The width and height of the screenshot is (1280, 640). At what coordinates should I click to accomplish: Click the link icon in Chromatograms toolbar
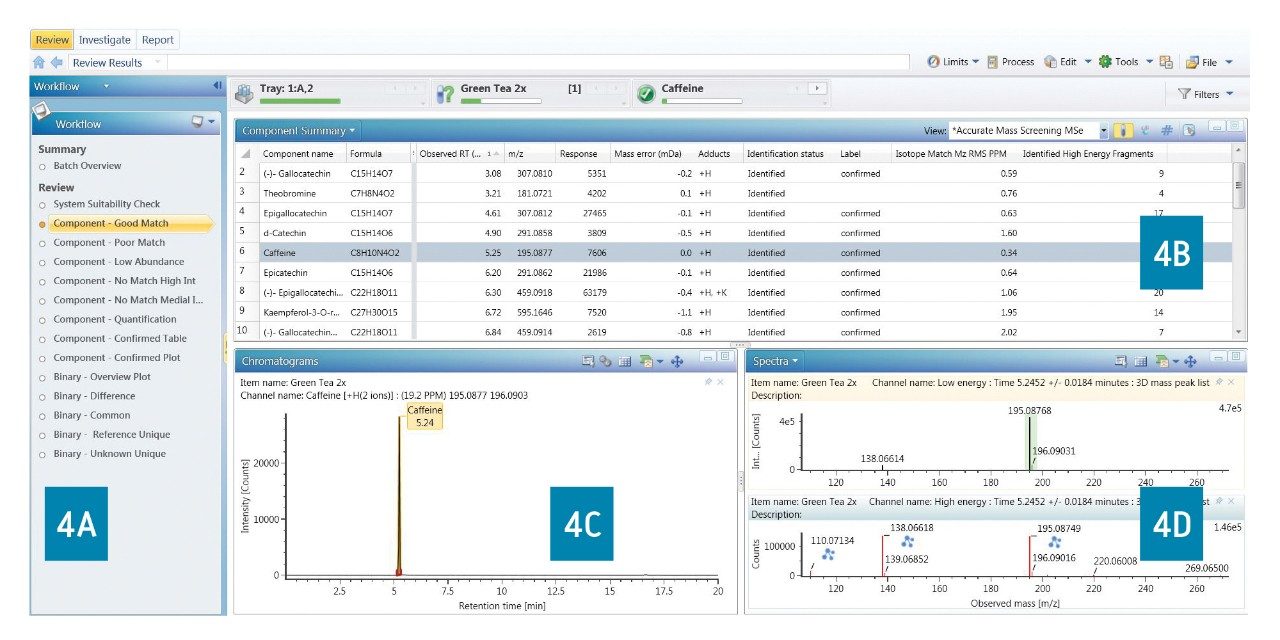pyautogui.click(x=606, y=361)
